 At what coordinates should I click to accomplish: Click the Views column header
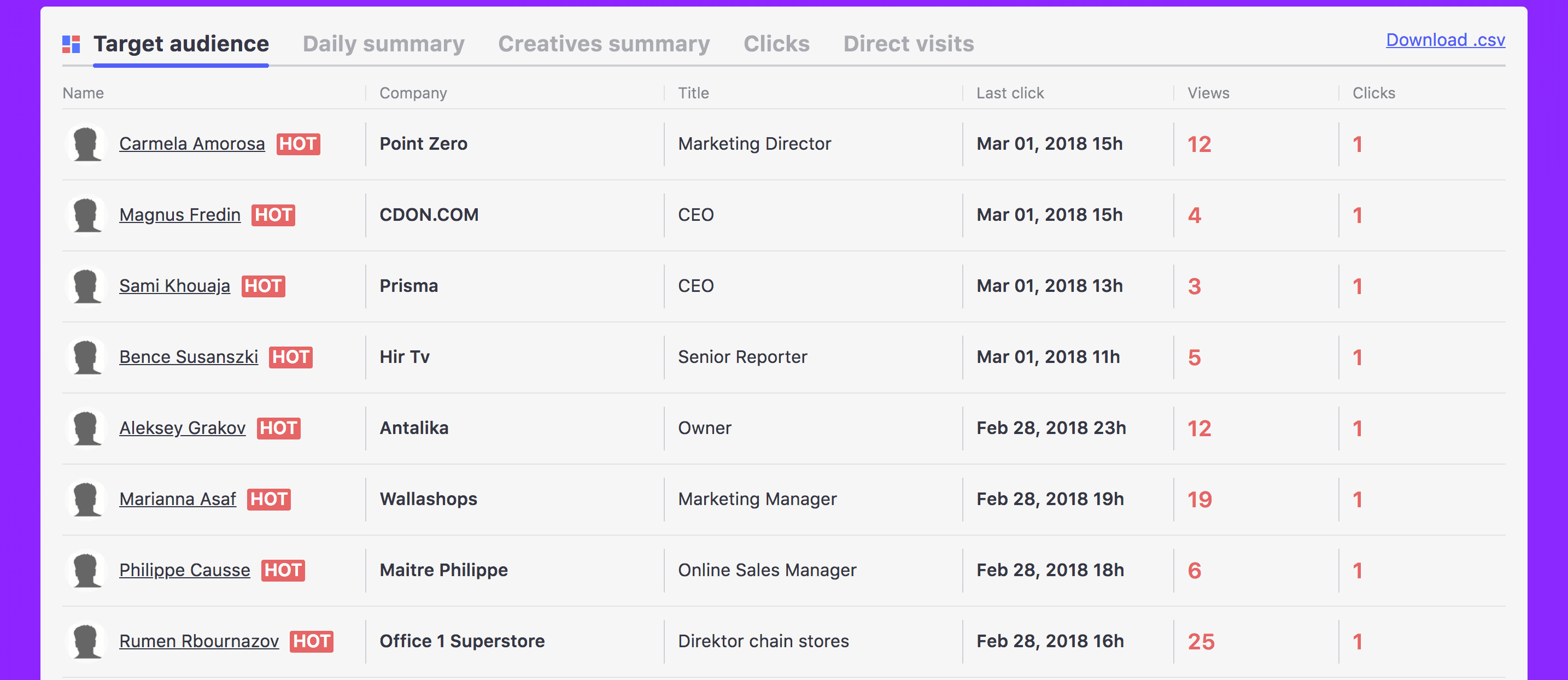1208,93
